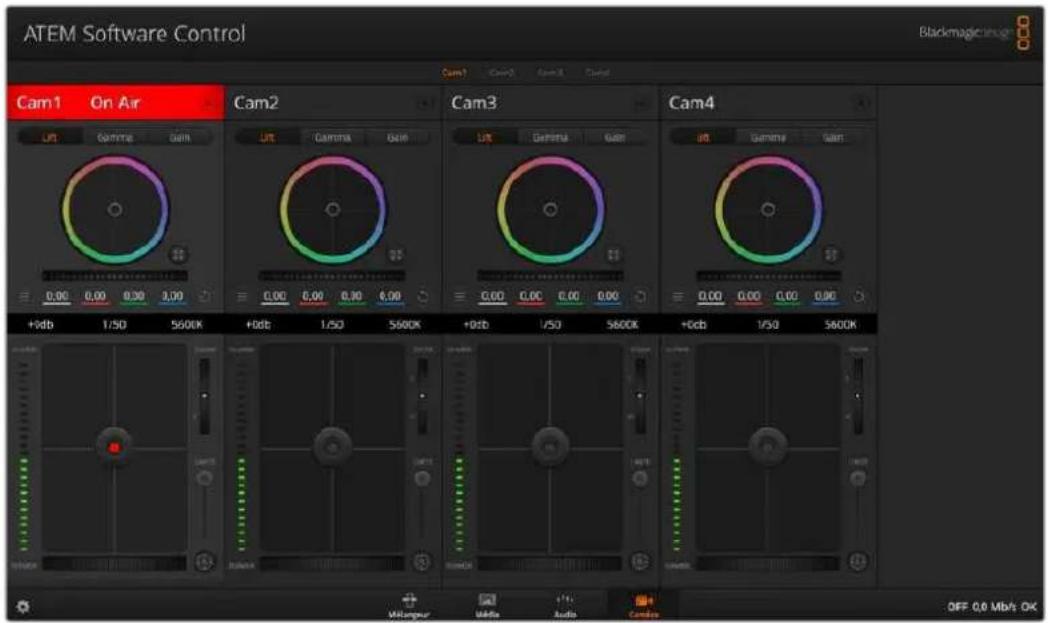This screenshot has width=1048, height=623.
Task: Open Cam3 color menu lines icon
Action: tap(459, 296)
